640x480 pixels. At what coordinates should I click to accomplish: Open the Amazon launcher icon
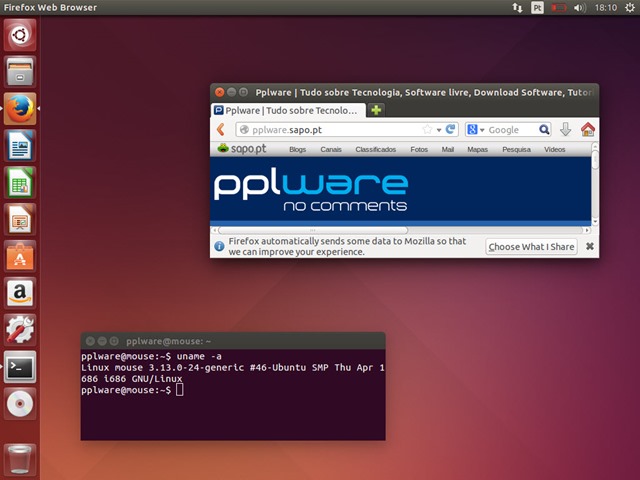click(20, 293)
